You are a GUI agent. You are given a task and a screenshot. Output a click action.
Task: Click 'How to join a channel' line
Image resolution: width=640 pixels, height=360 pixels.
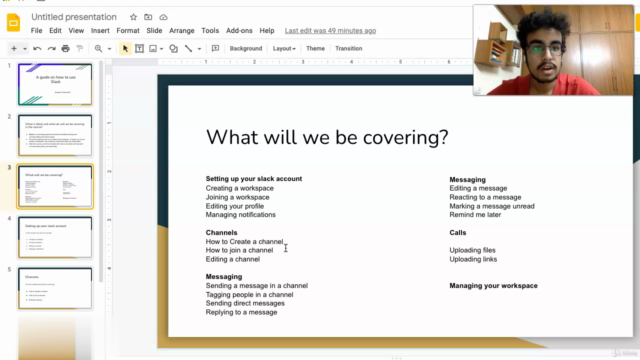click(239, 250)
